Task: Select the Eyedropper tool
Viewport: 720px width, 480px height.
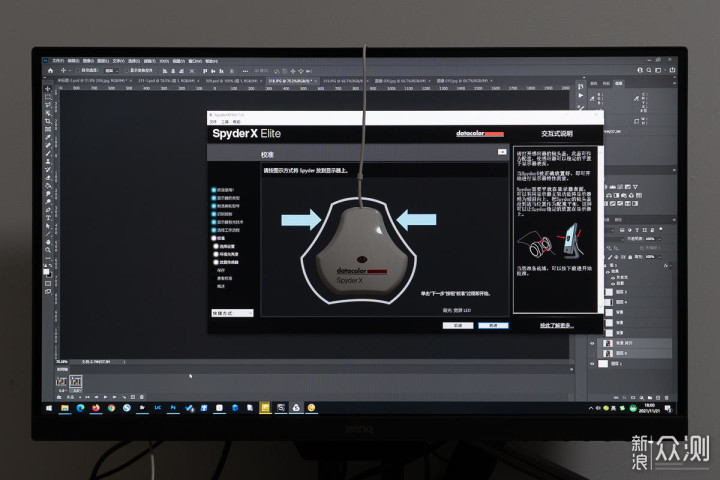Action: click(48, 137)
